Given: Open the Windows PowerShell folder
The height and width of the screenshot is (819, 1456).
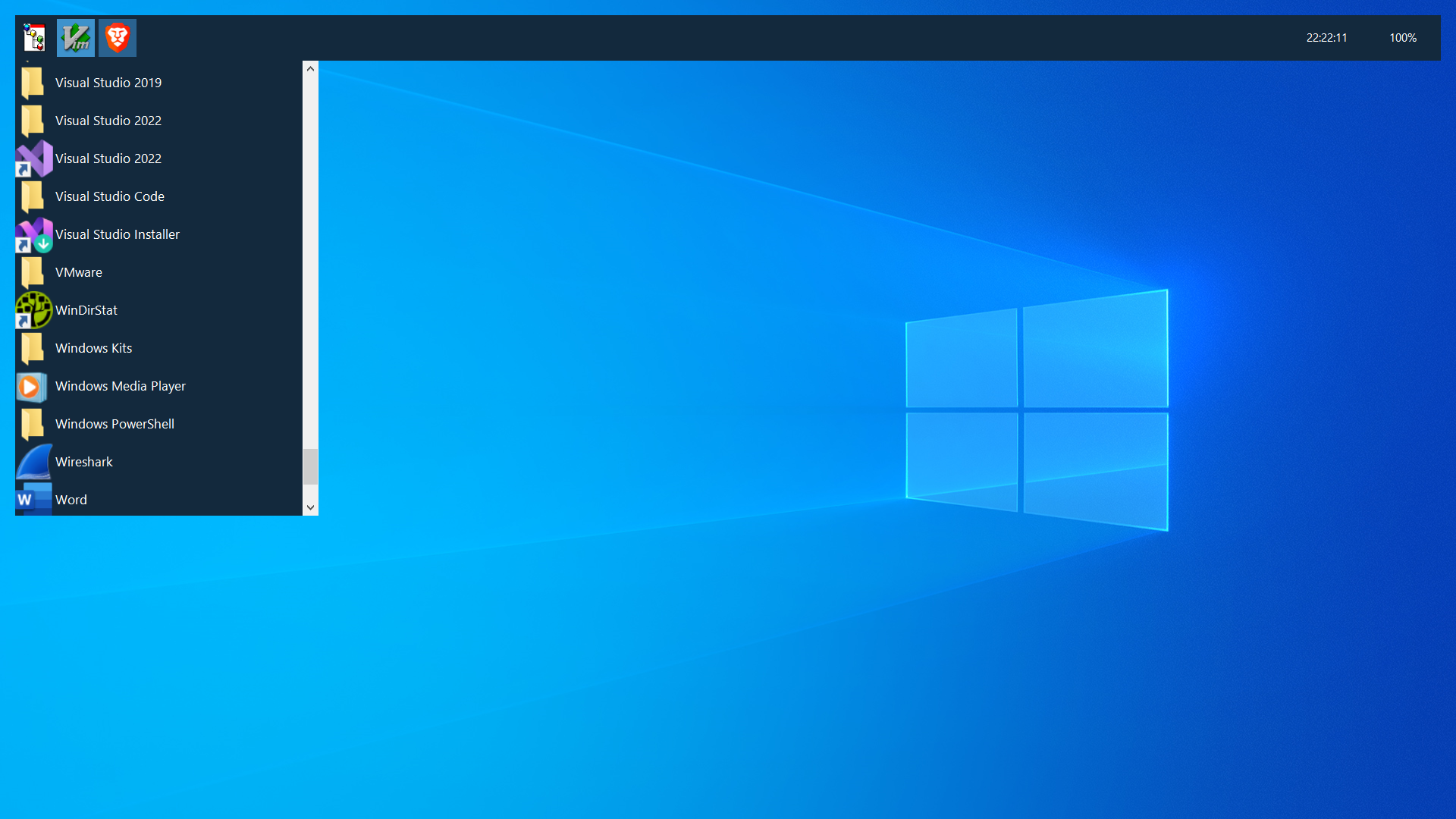Looking at the screenshot, I should (x=115, y=424).
